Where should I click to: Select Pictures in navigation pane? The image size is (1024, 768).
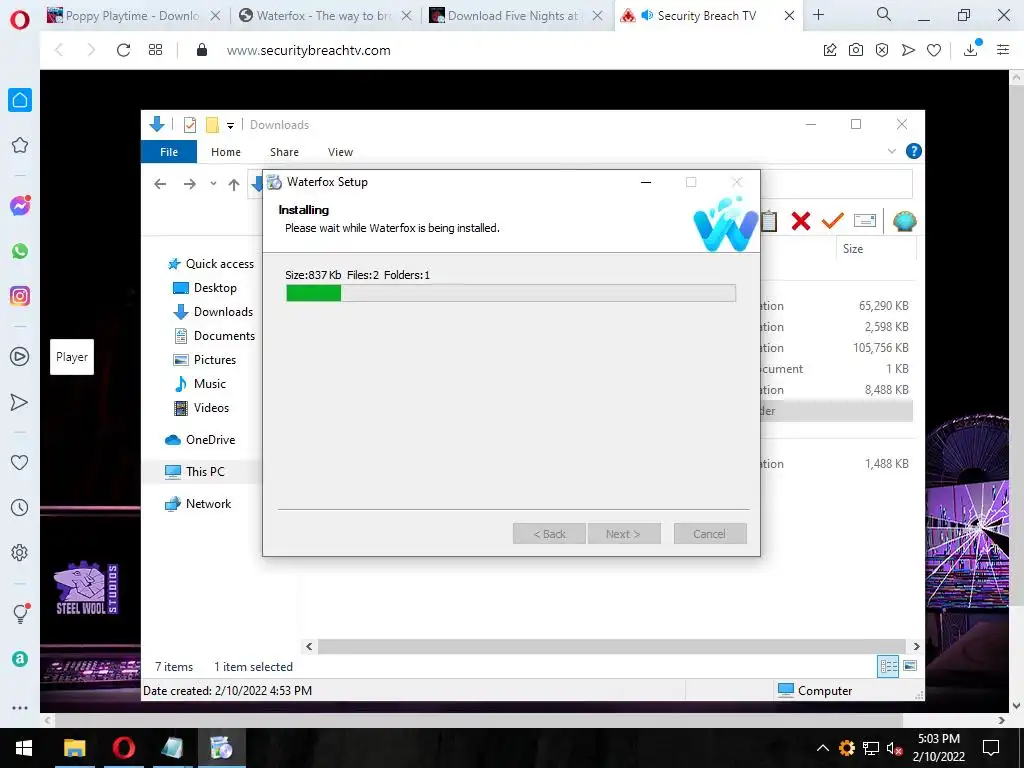click(204, 360)
